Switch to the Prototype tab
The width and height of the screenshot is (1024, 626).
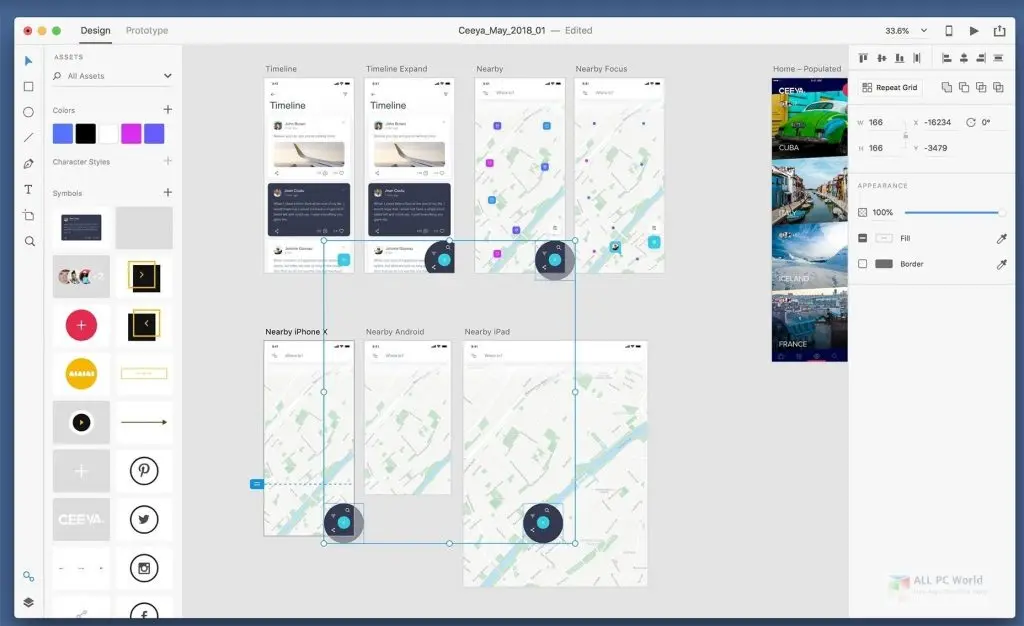[146, 30]
